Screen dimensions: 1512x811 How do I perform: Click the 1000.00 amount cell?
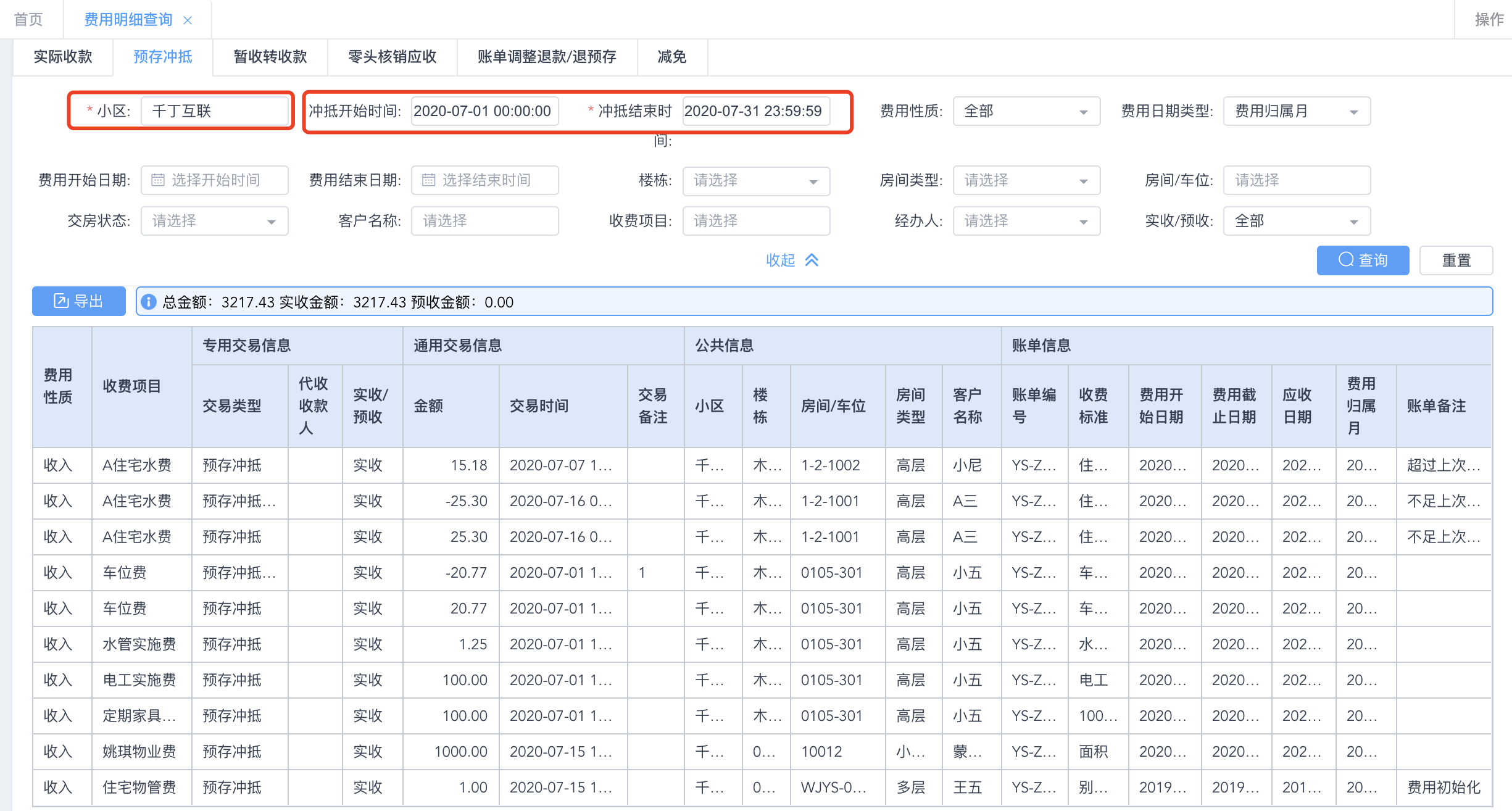pos(451,752)
